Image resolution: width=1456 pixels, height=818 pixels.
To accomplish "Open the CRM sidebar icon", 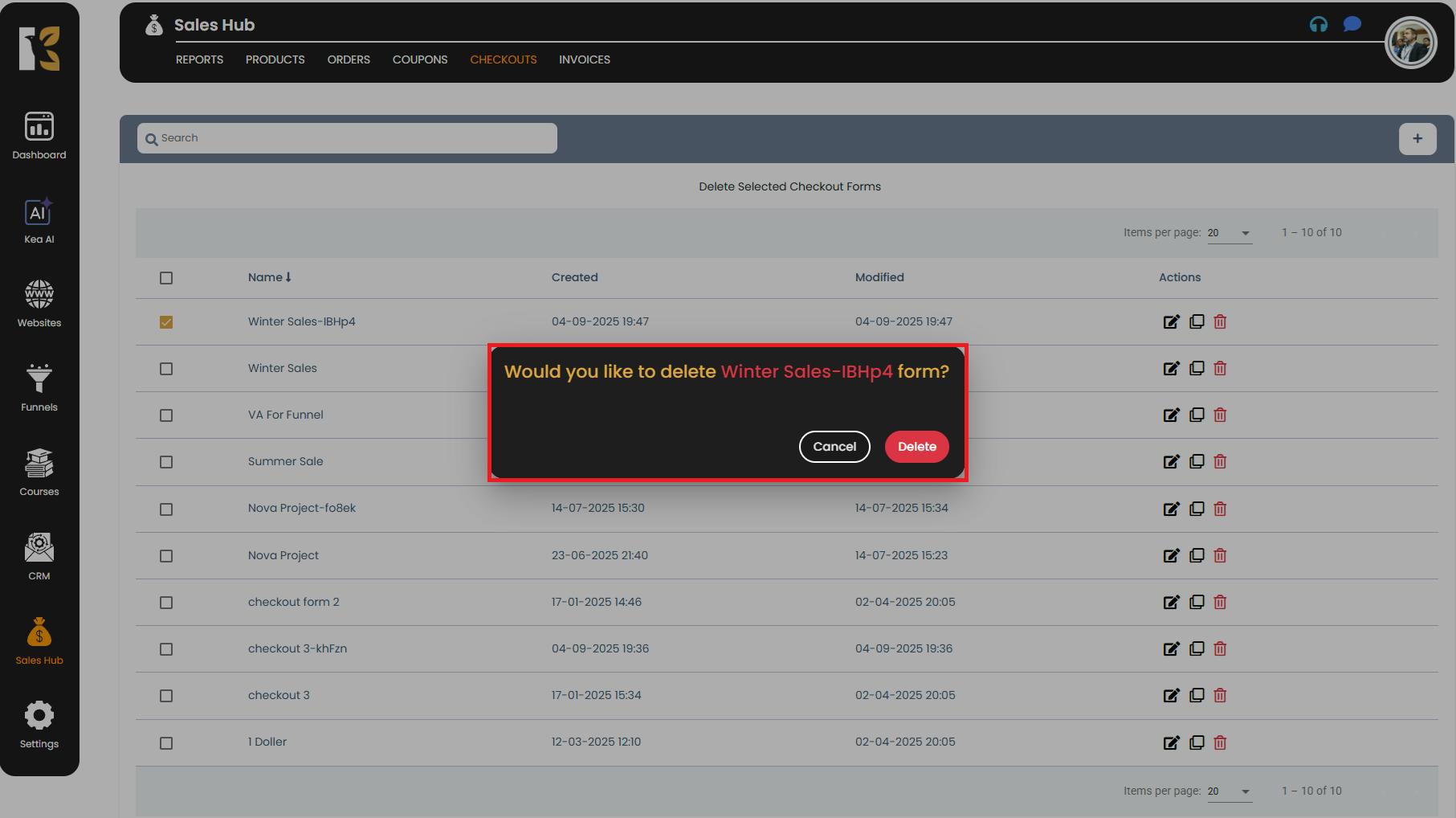I will [x=39, y=557].
